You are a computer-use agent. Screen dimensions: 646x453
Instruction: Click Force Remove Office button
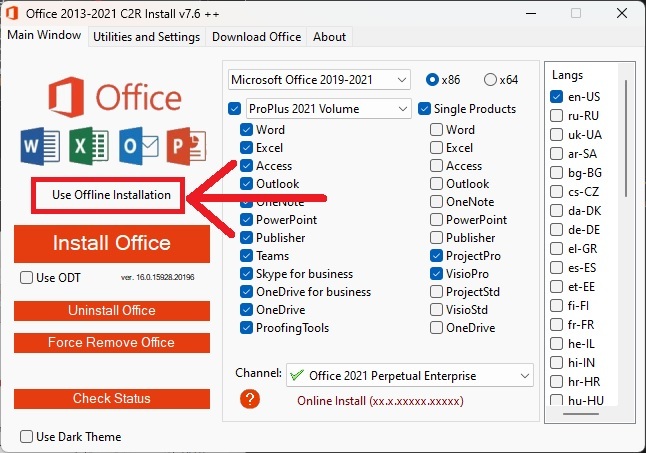click(x=112, y=343)
